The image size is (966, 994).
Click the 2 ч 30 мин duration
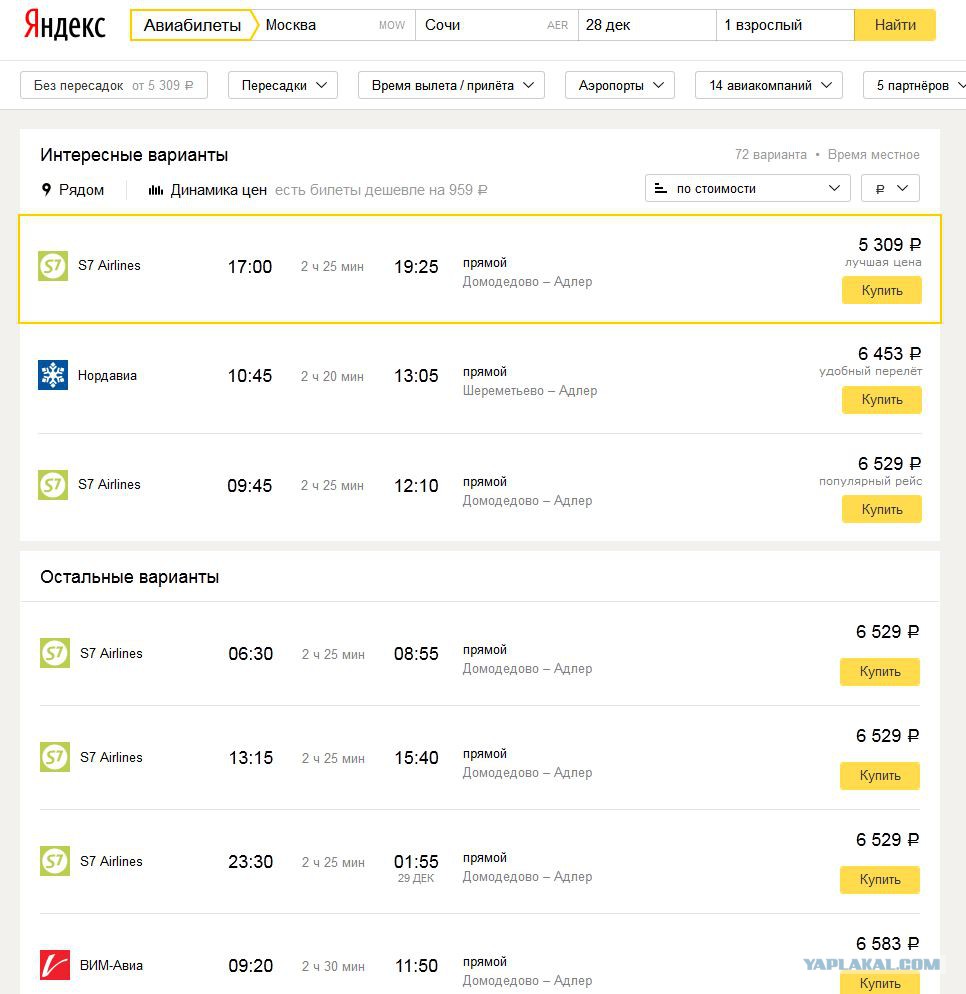333,967
